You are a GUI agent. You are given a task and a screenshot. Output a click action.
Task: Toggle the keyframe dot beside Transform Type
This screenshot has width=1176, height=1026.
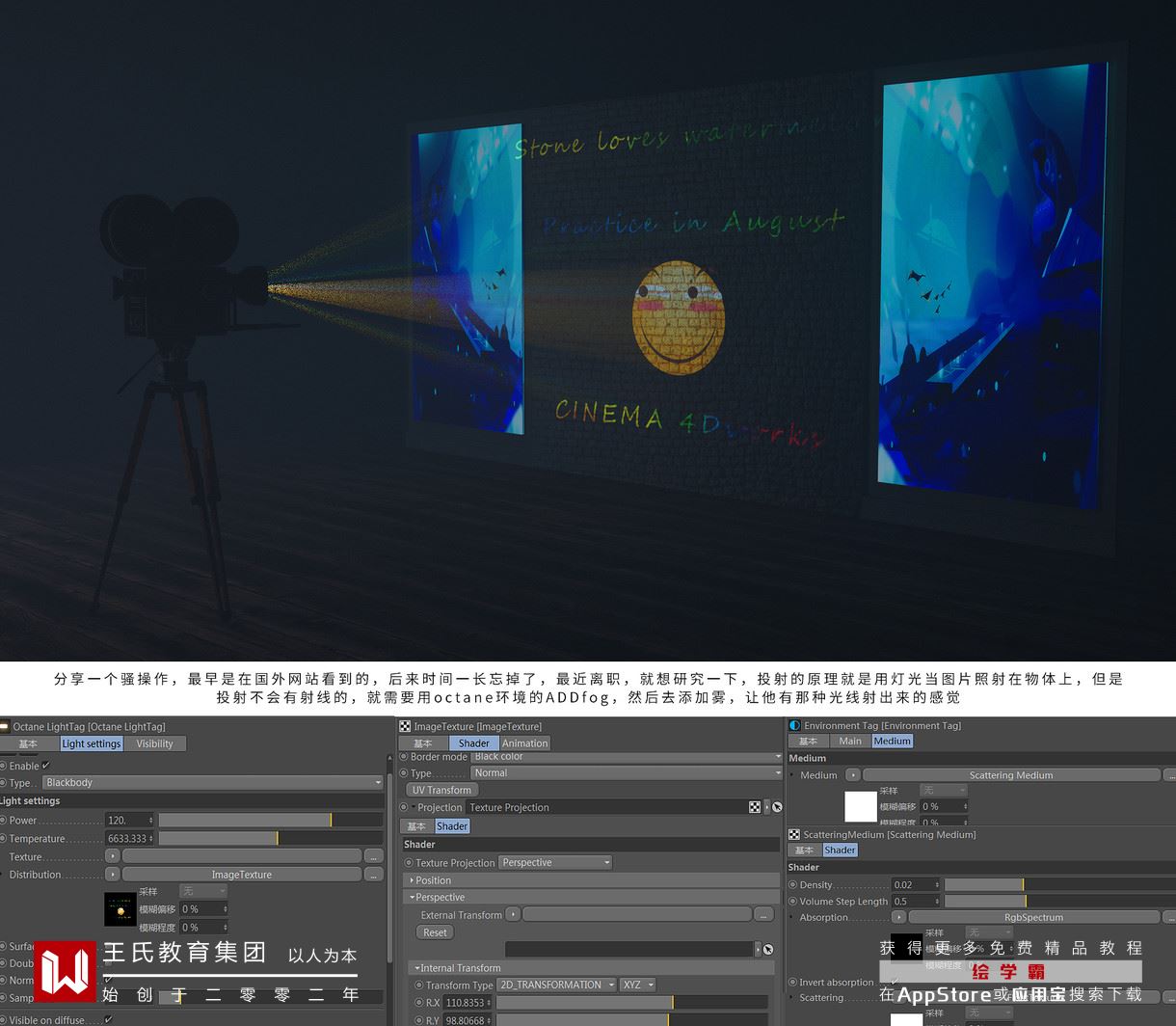(x=418, y=985)
